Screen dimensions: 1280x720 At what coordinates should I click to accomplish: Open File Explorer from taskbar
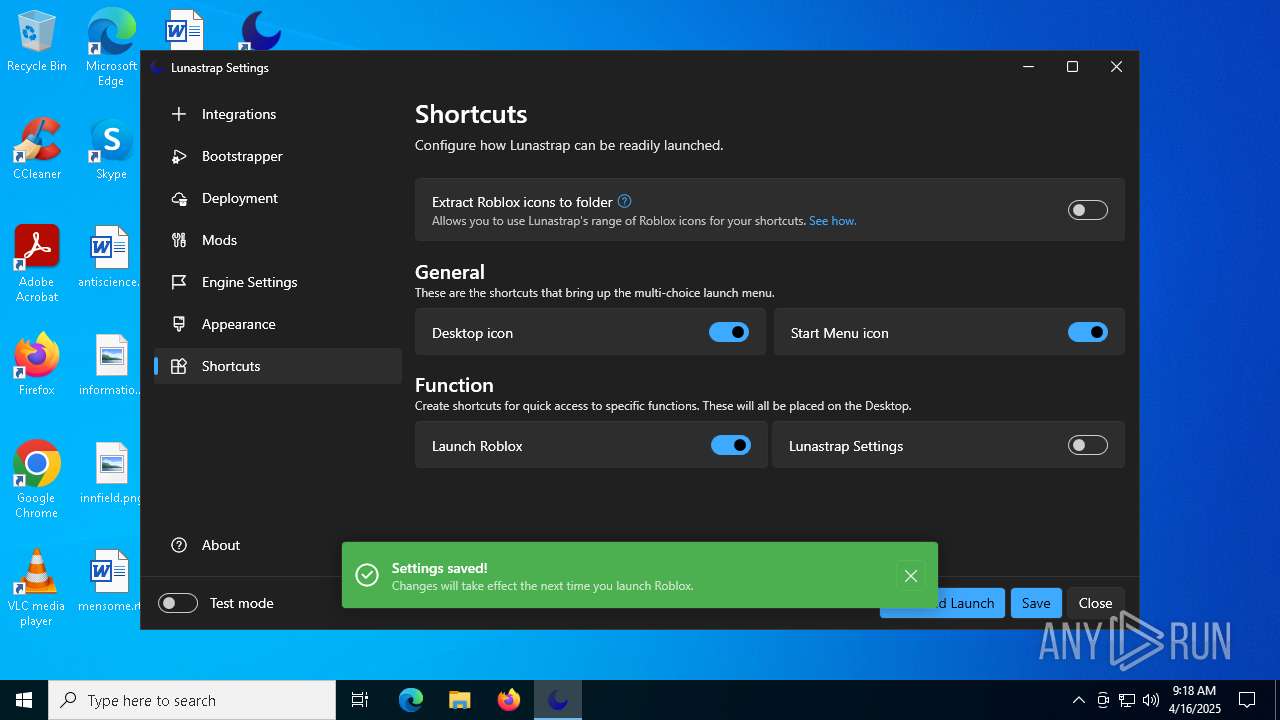(460, 700)
